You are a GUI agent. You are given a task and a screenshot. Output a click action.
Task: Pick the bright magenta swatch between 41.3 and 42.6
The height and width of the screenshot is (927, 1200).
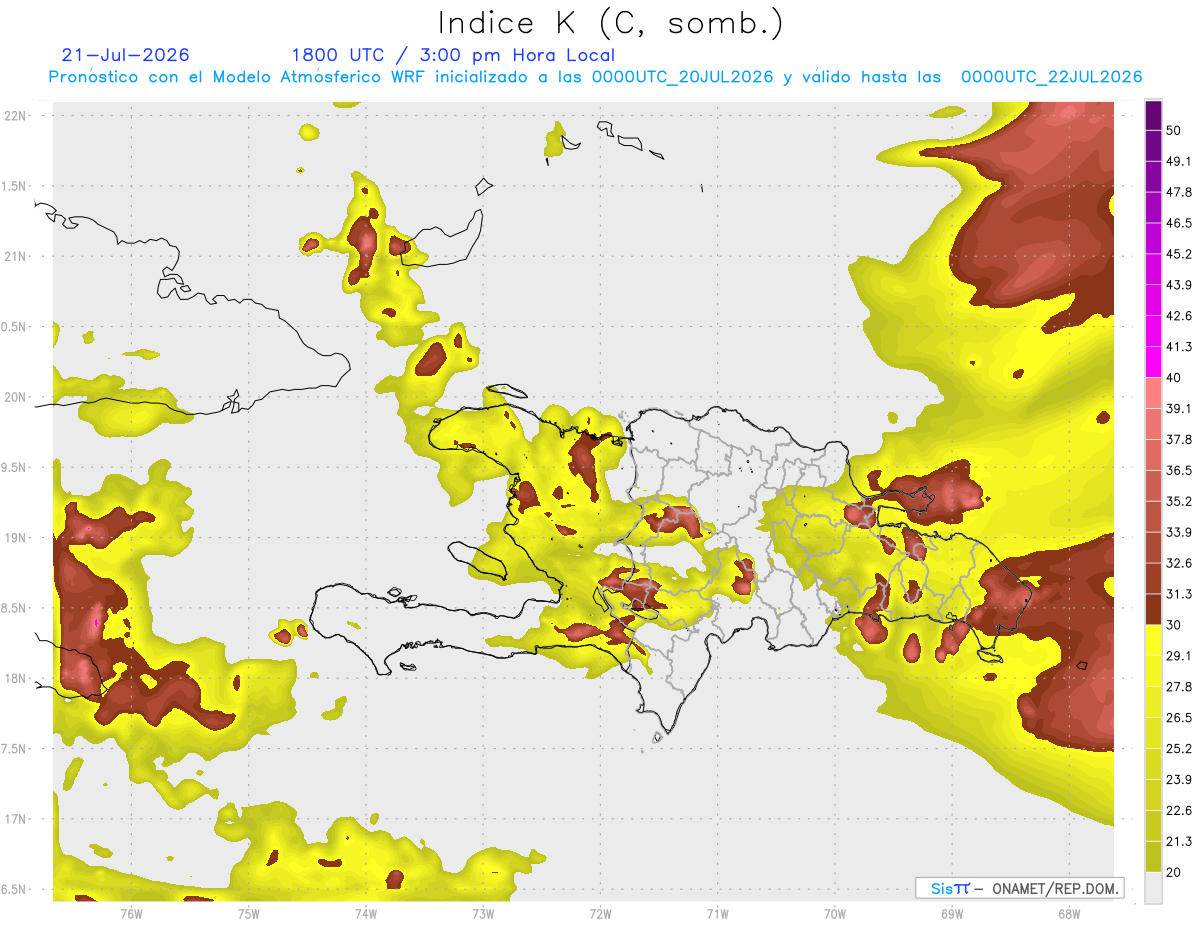click(1153, 331)
